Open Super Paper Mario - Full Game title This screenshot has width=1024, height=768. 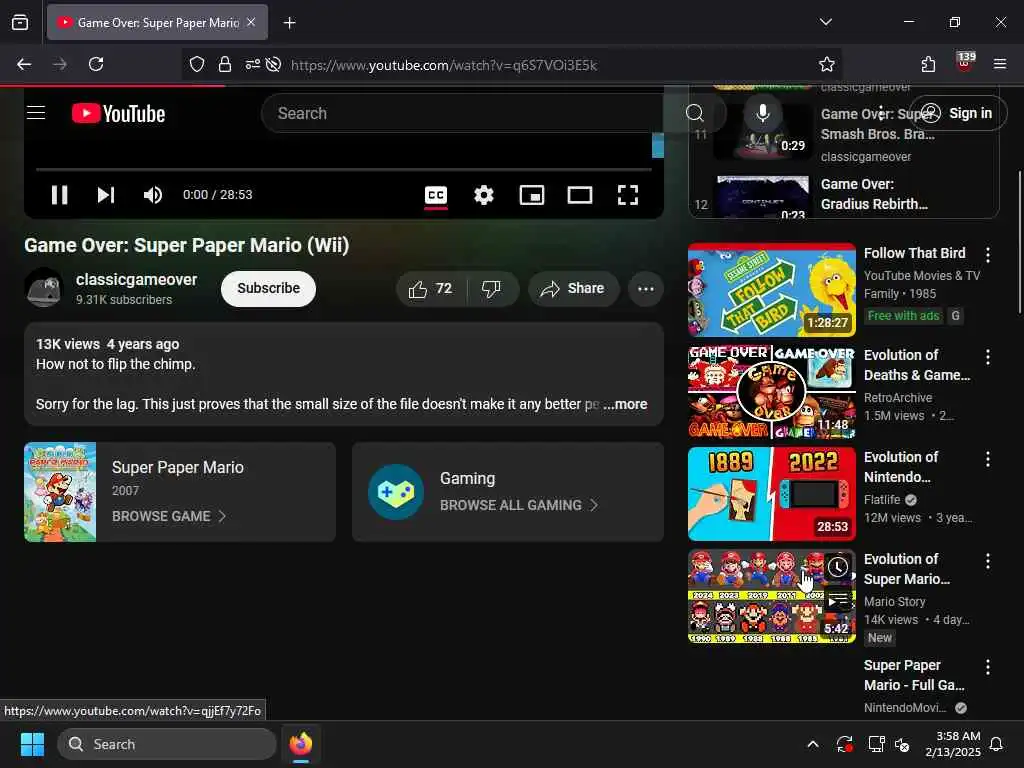[x=914, y=675]
